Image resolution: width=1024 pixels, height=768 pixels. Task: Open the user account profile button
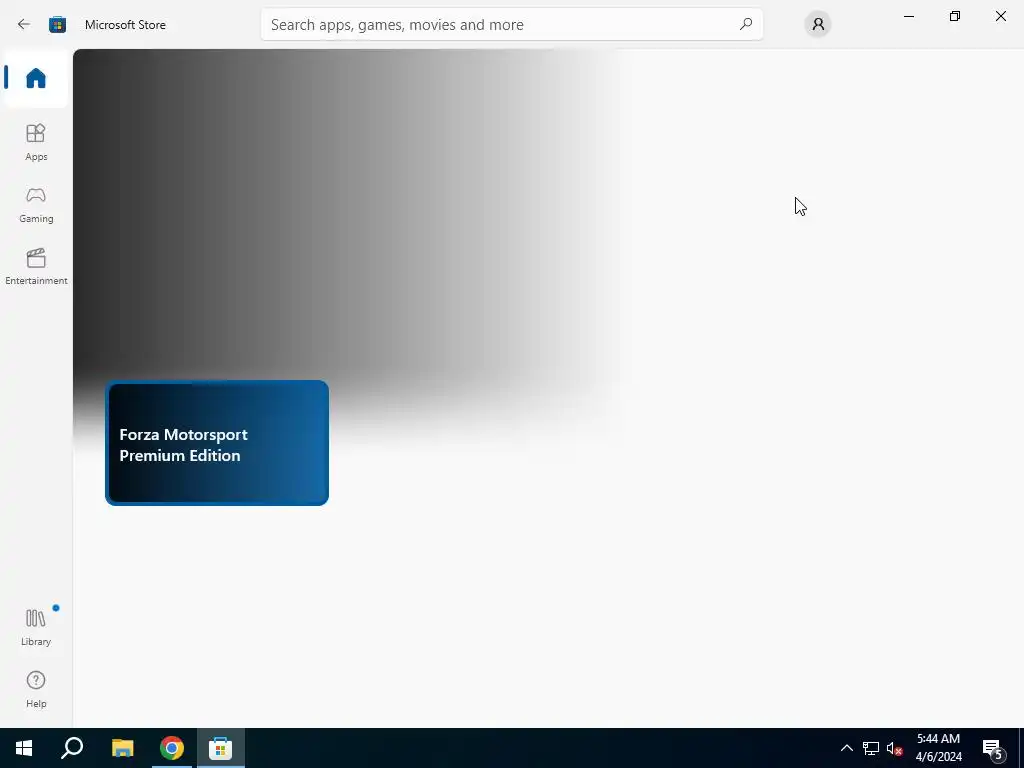pyautogui.click(x=818, y=24)
